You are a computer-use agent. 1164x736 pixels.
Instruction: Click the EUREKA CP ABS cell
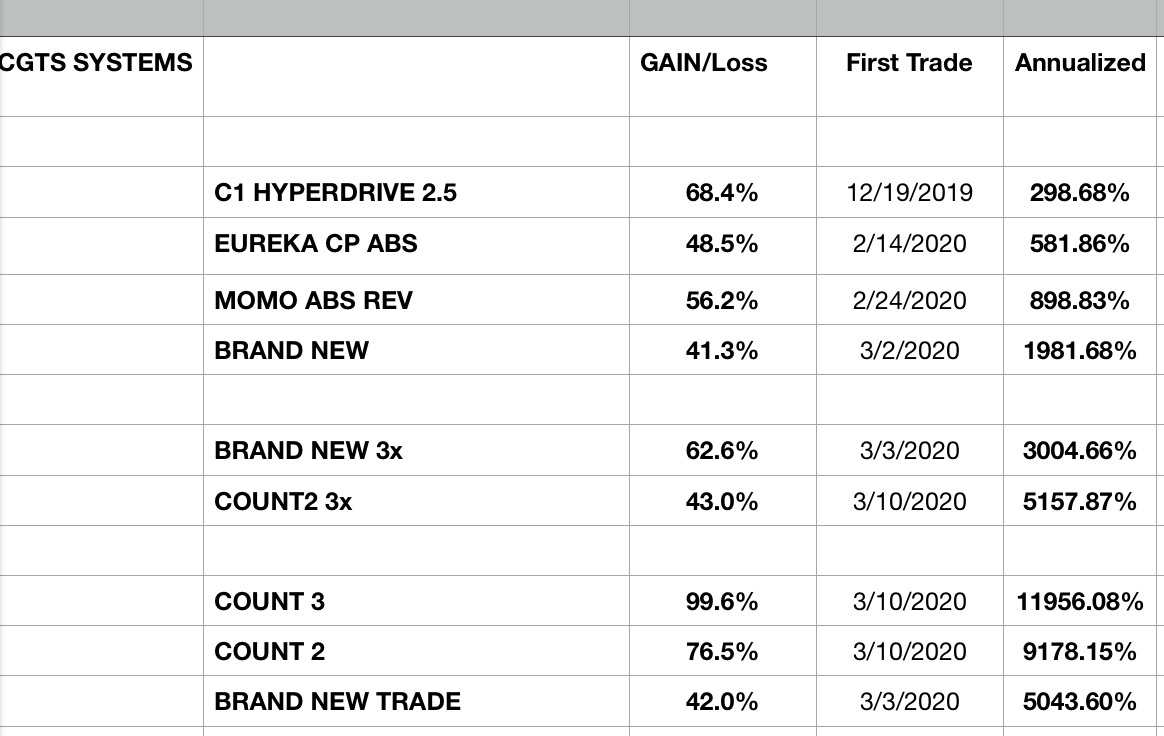[x=316, y=243]
